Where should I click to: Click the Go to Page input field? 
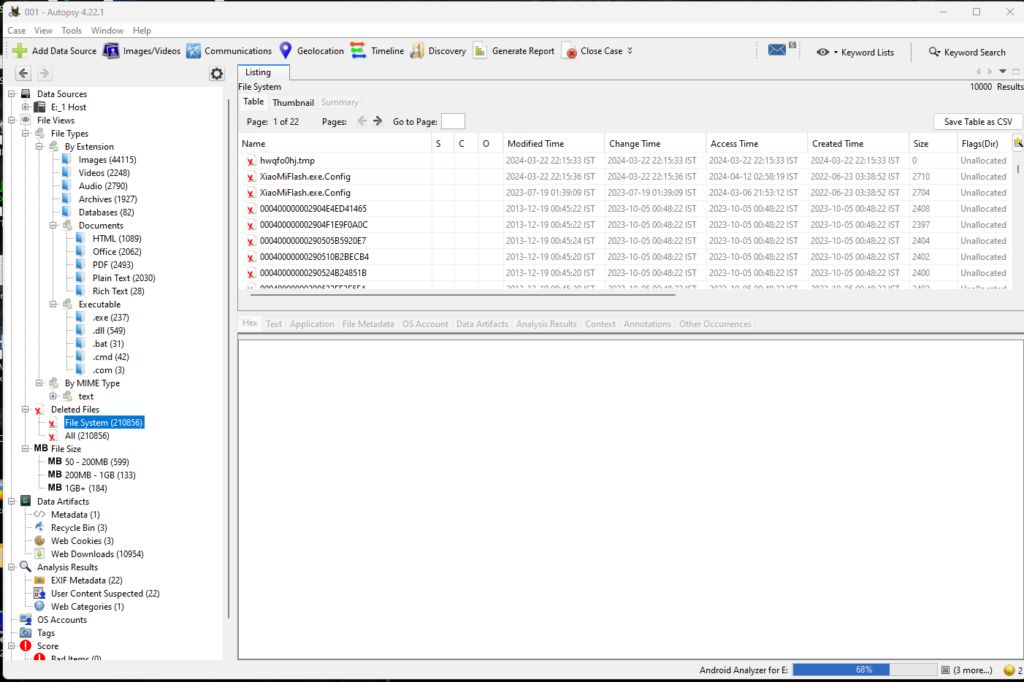(454, 121)
